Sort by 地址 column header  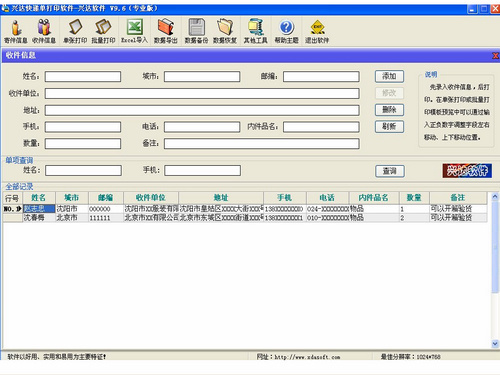[221, 198]
